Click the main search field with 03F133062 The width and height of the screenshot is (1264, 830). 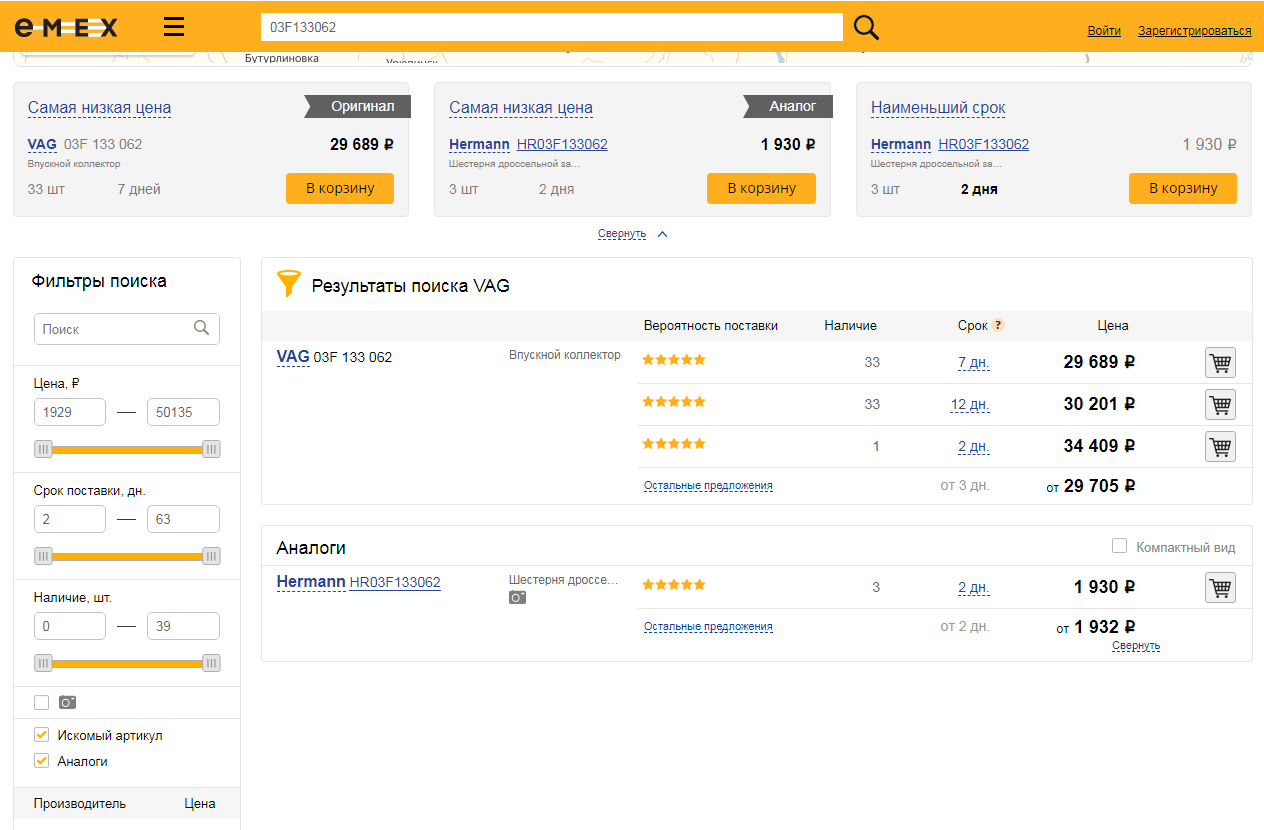551,27
